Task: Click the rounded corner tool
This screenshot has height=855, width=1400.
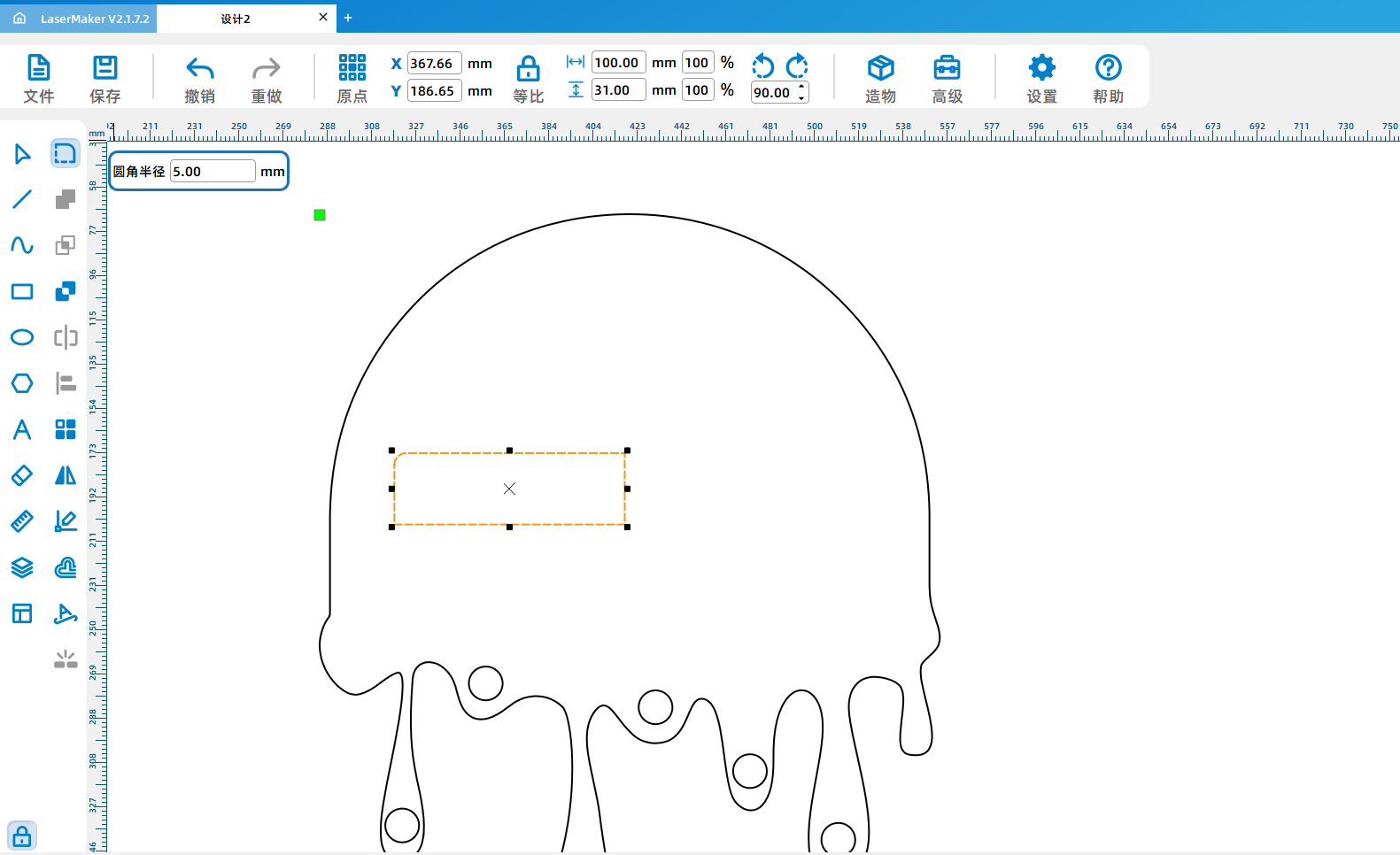Action: point(65,154)
